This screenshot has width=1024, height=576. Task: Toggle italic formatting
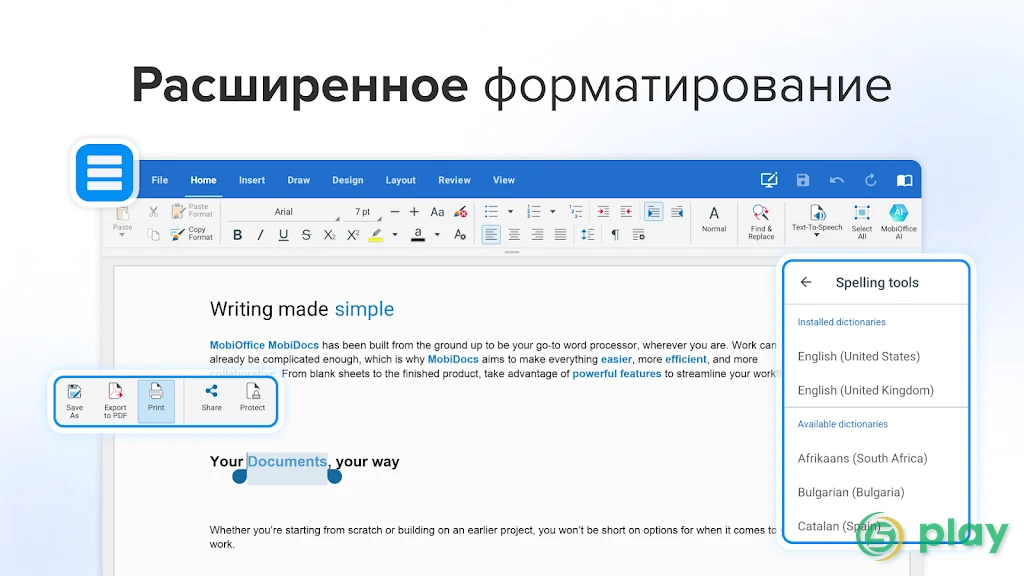point(260,235)
